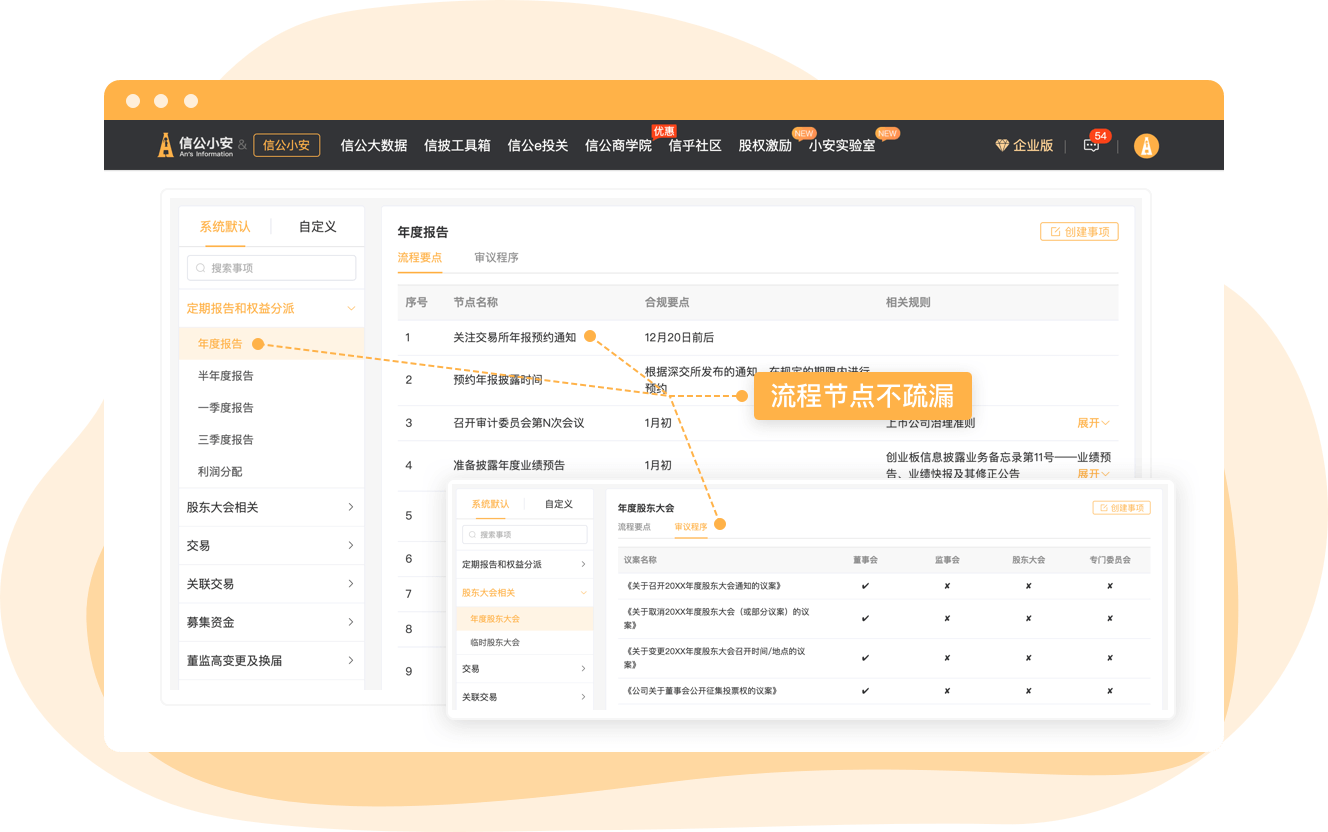Click the 信公小安 logo icon
The height and width of the screenshot is (832, 1328).
click(x=166, y=145)
